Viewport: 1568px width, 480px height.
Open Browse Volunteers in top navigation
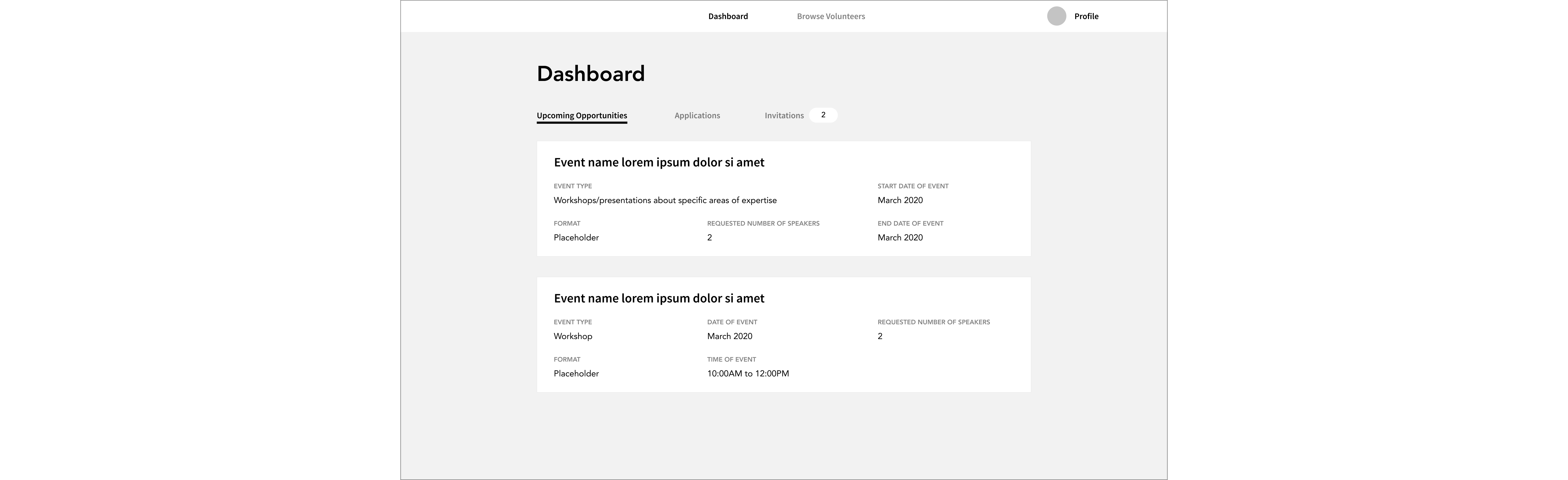point(831,17)
